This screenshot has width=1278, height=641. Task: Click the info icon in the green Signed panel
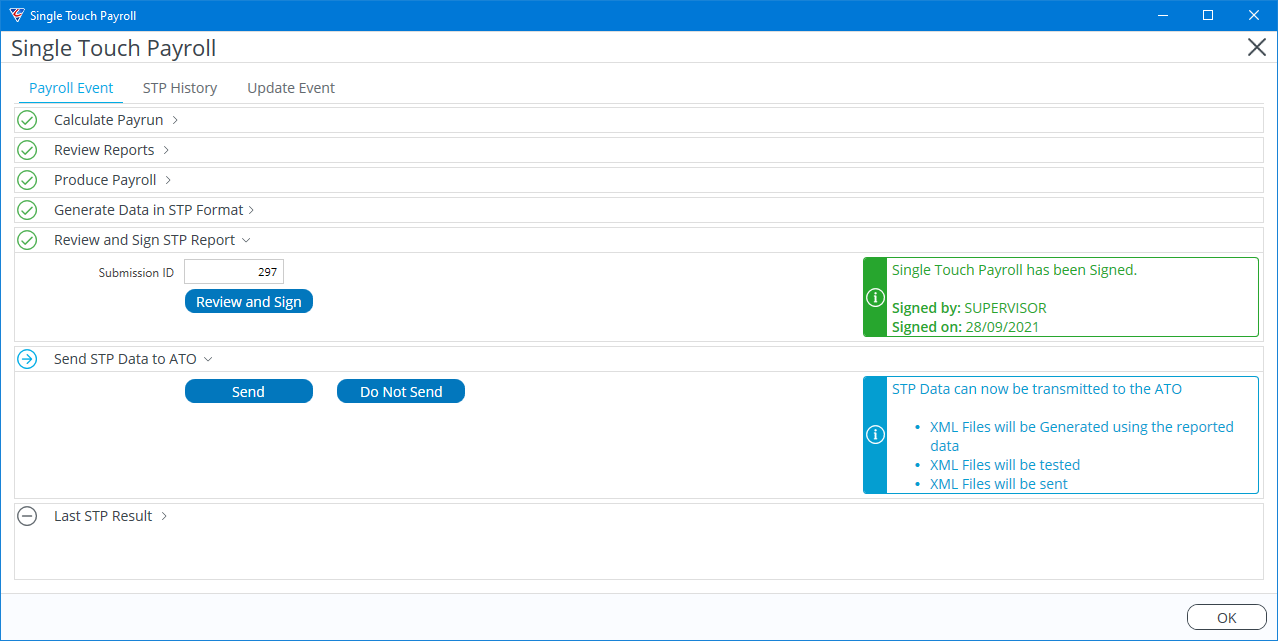[875, 297]
